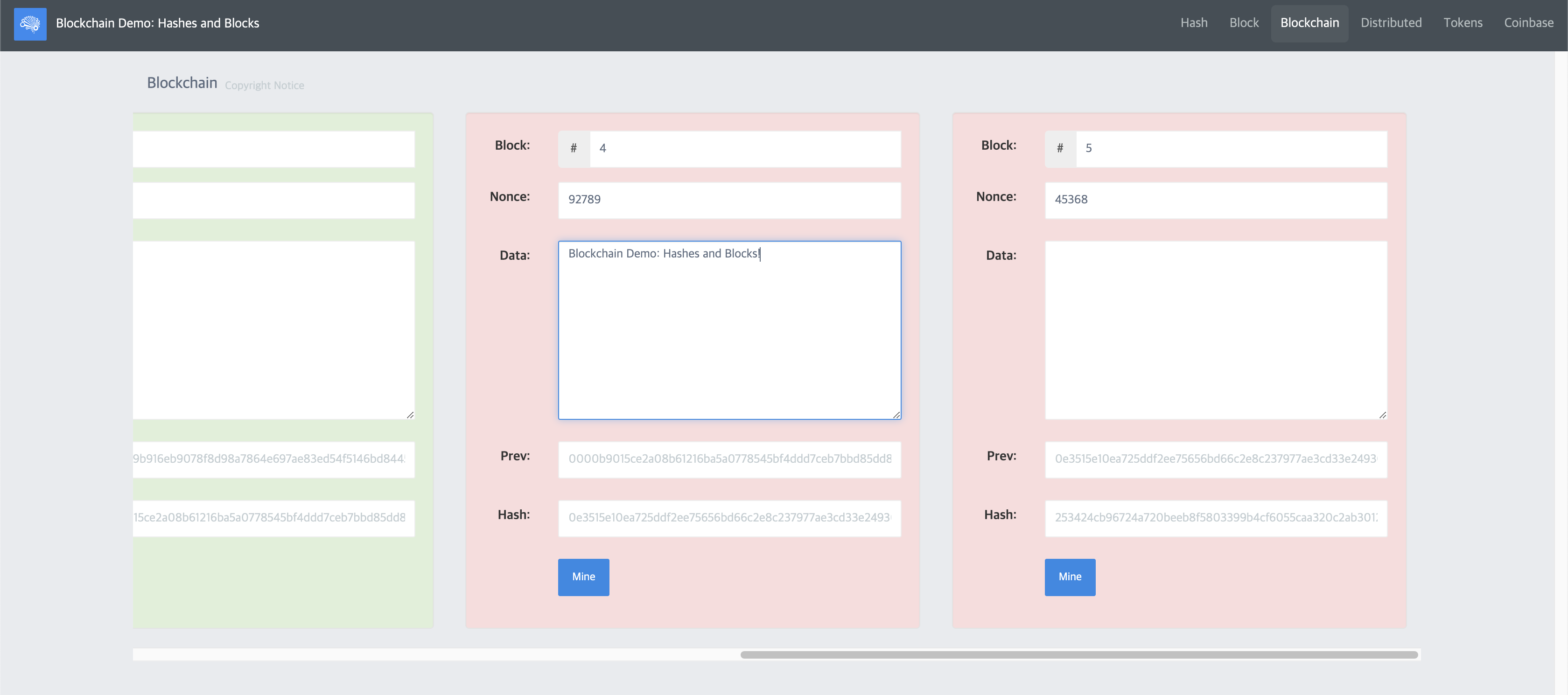Click the Nonce field showing 45368
1568x695 pixels.
(1215, 200)
